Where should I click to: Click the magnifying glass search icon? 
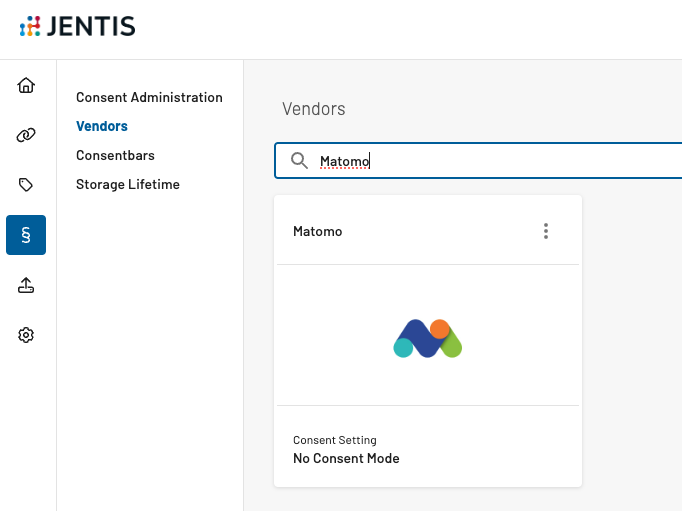click(x=298, y=161)
